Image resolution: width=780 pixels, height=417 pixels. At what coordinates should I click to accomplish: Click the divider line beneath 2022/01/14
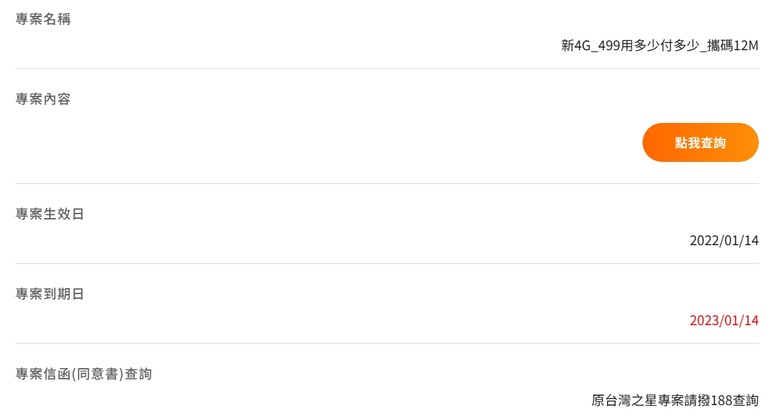click(387, 263)
